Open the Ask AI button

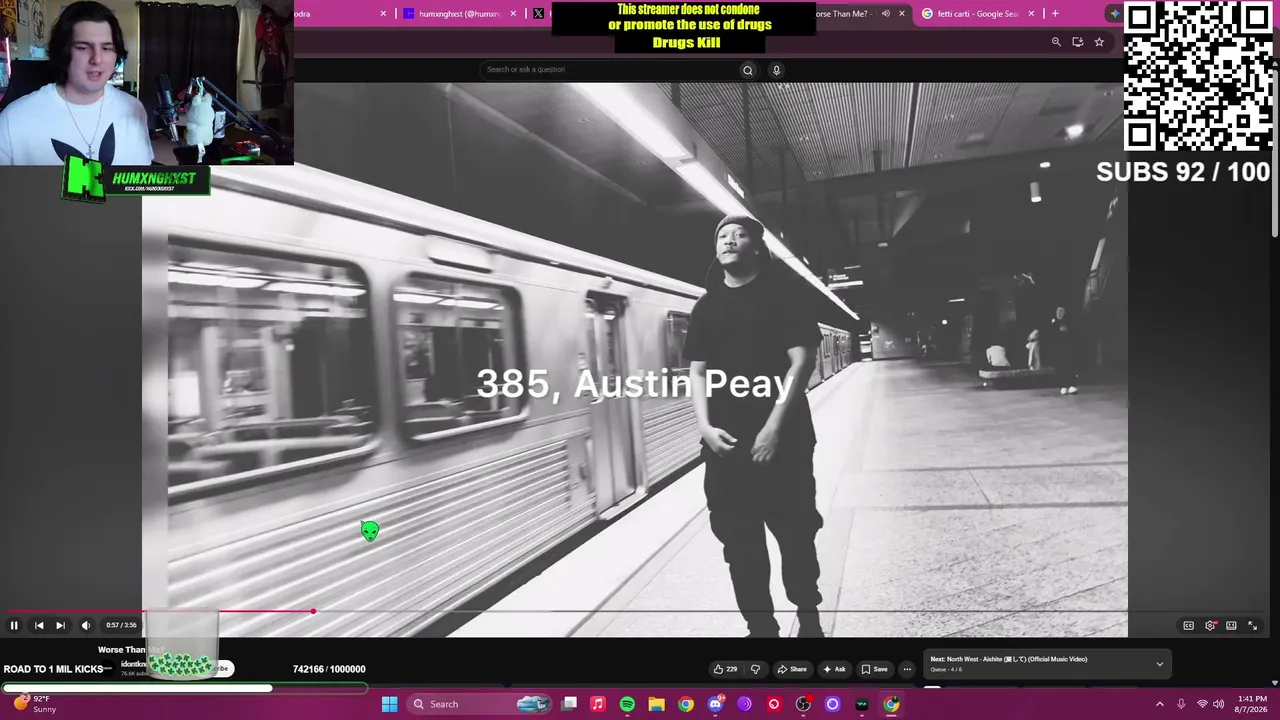pos(834,669)
